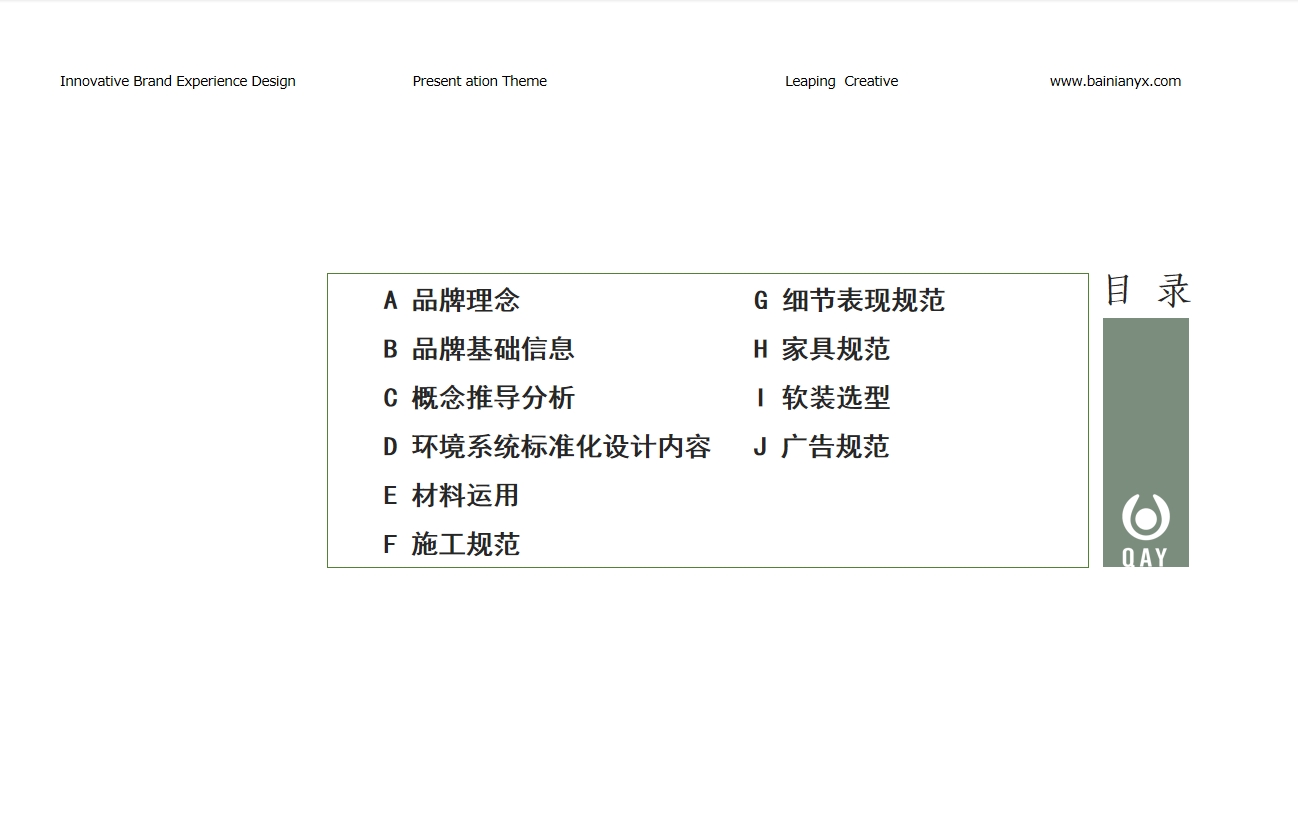Open section E 材料运用

click(465, 496)
